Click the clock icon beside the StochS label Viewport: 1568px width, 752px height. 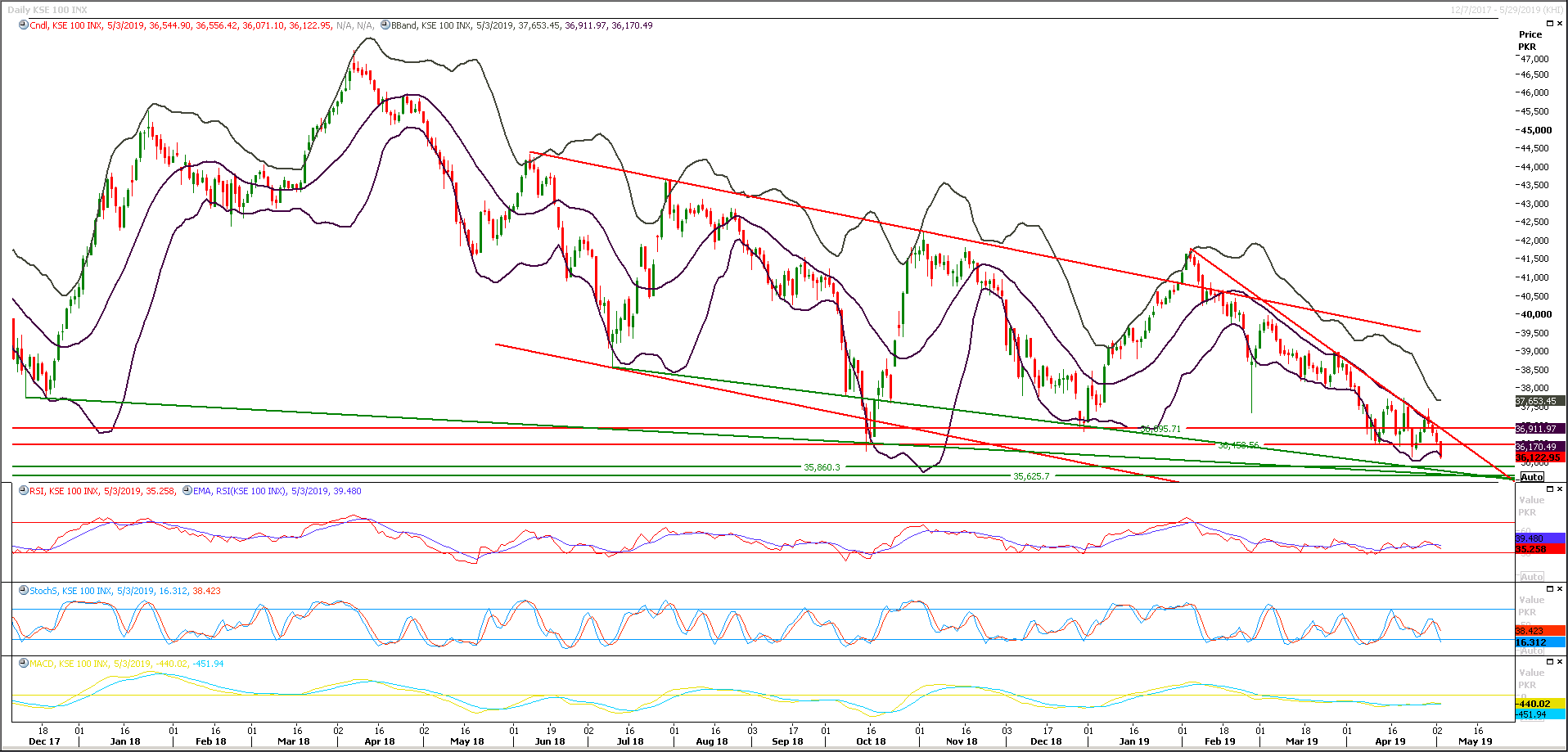click(24, 590)
